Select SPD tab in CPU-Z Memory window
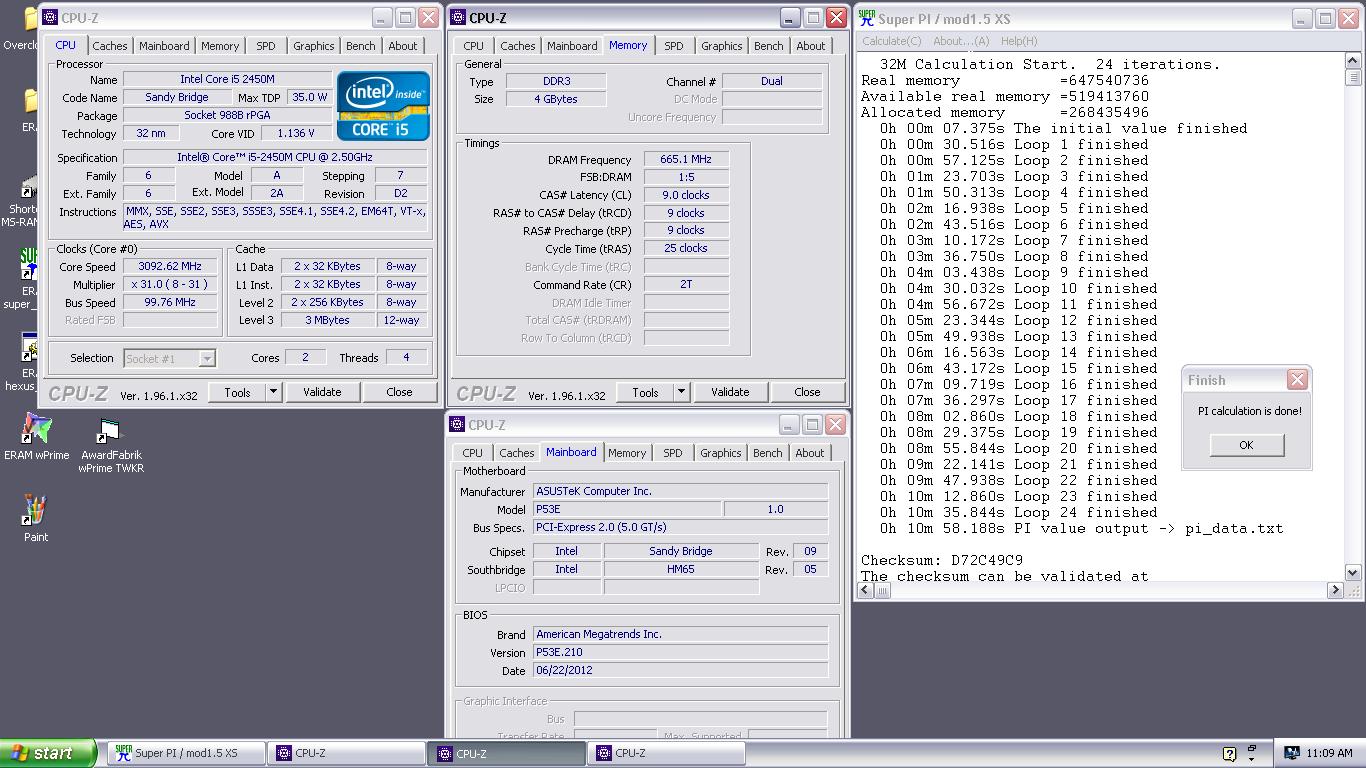The width and height of the screenshot is (1366, 768). 674,46
